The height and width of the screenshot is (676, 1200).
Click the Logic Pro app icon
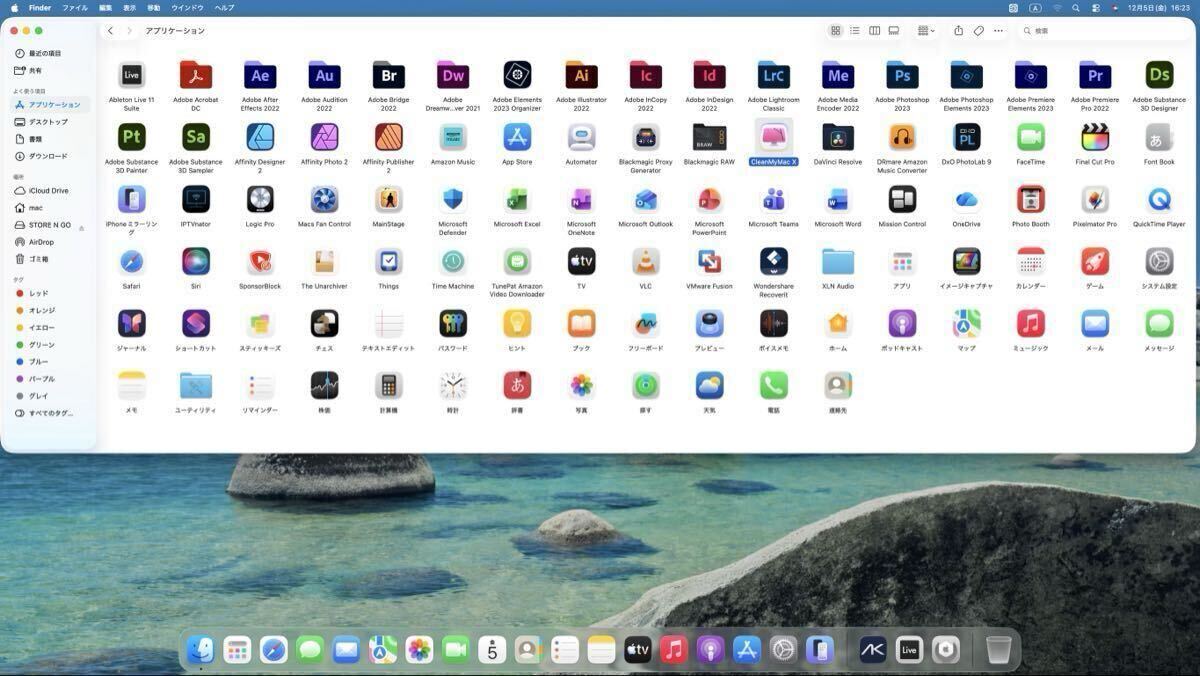tap(260, 200)
